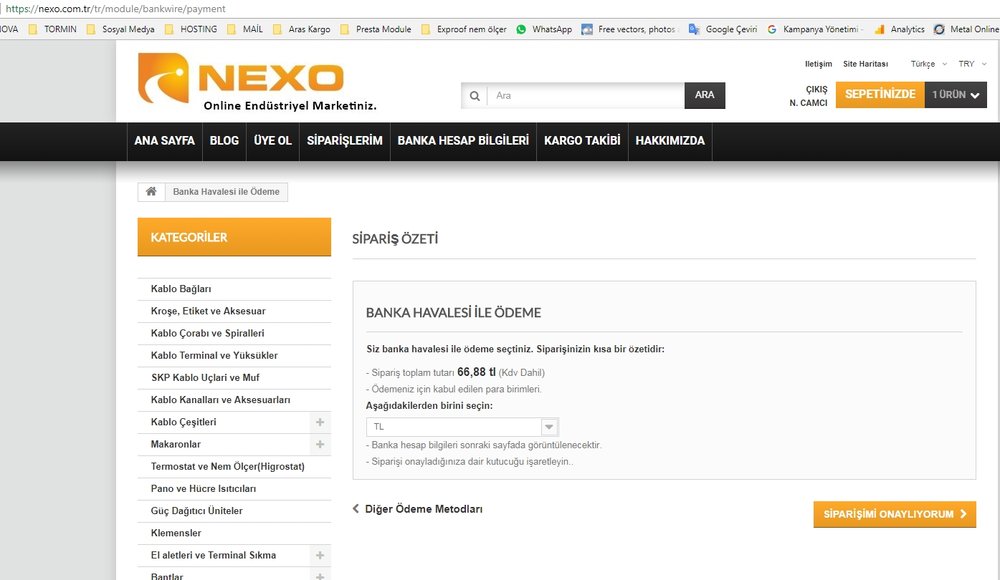Screen dimensions: 1000x580
Task: Open the Metal Online bookmark
Action: (x=967, y=29)
